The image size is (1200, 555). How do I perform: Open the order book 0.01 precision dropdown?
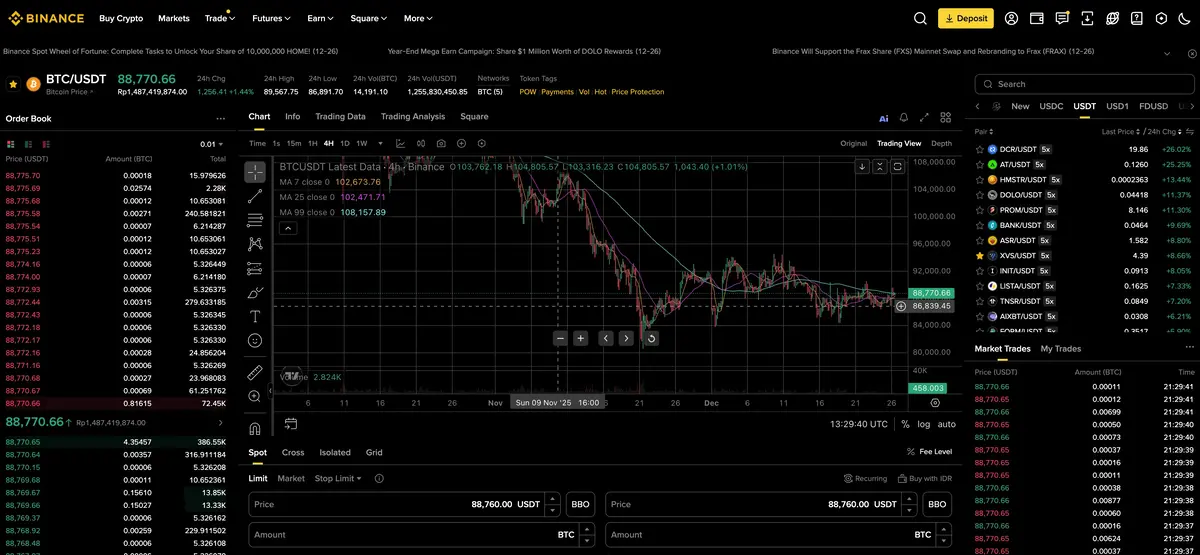pos(214,144)
